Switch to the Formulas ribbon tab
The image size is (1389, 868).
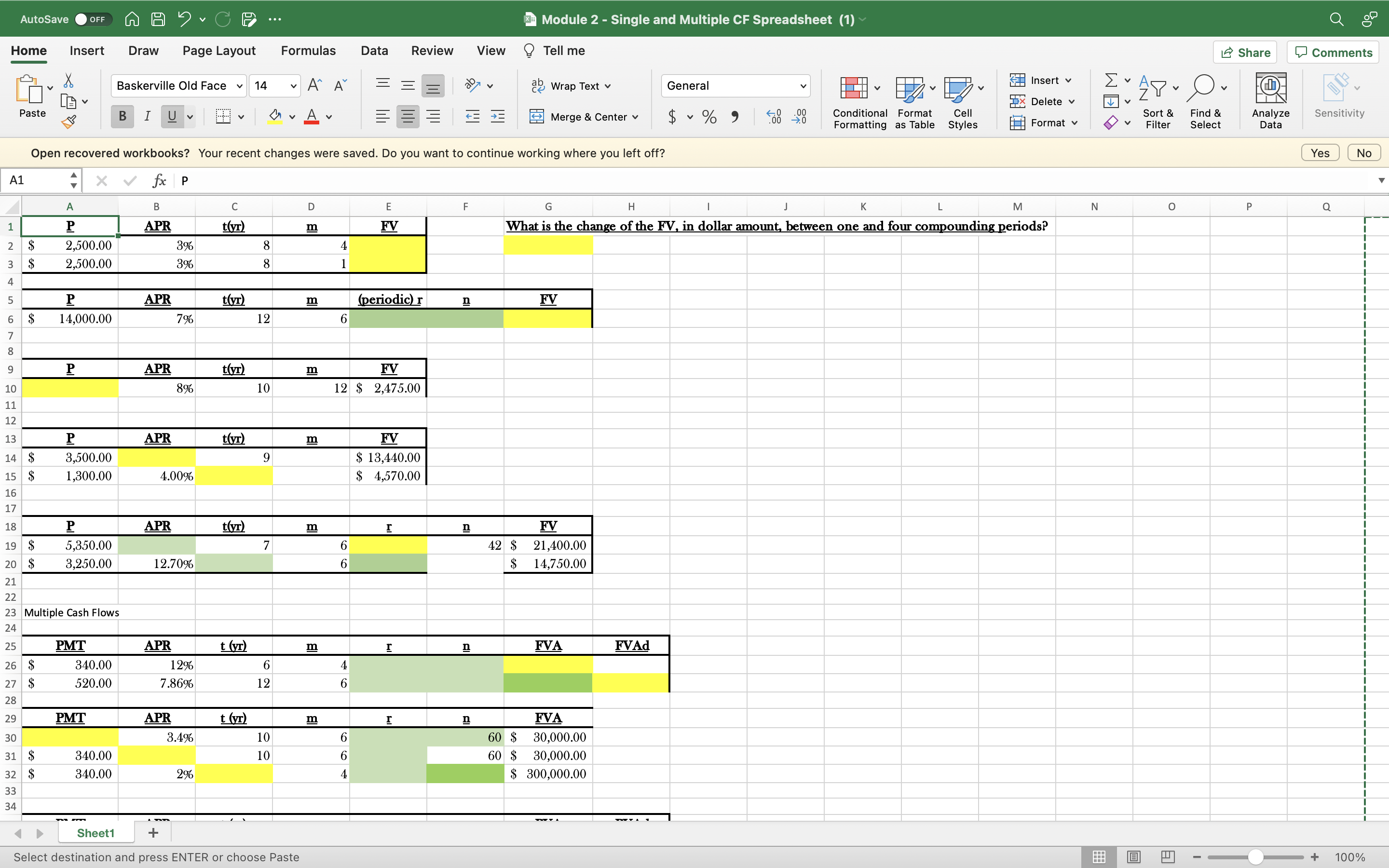click(308, 51)
